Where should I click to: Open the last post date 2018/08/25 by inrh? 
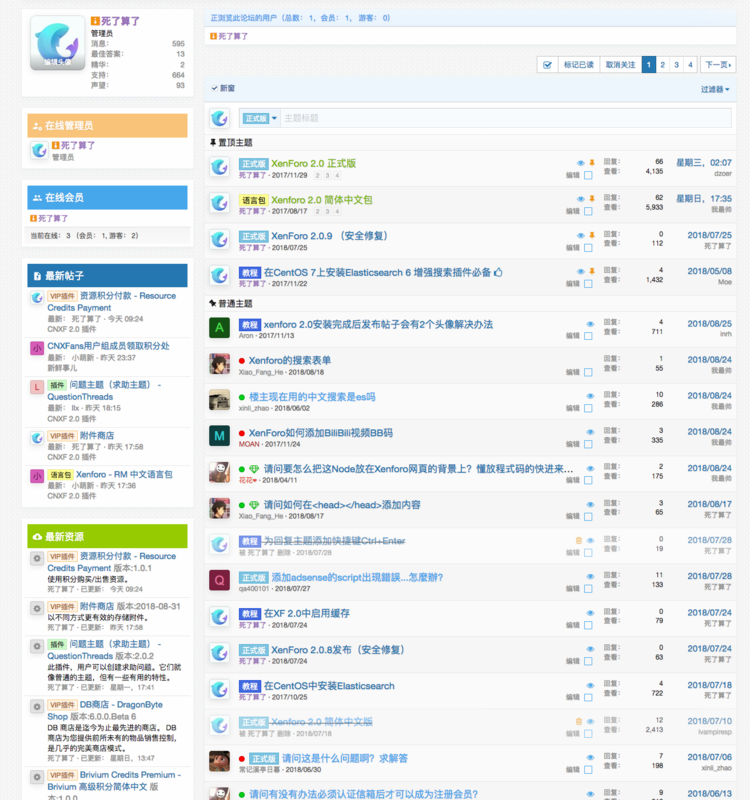[x=709, y=323]
